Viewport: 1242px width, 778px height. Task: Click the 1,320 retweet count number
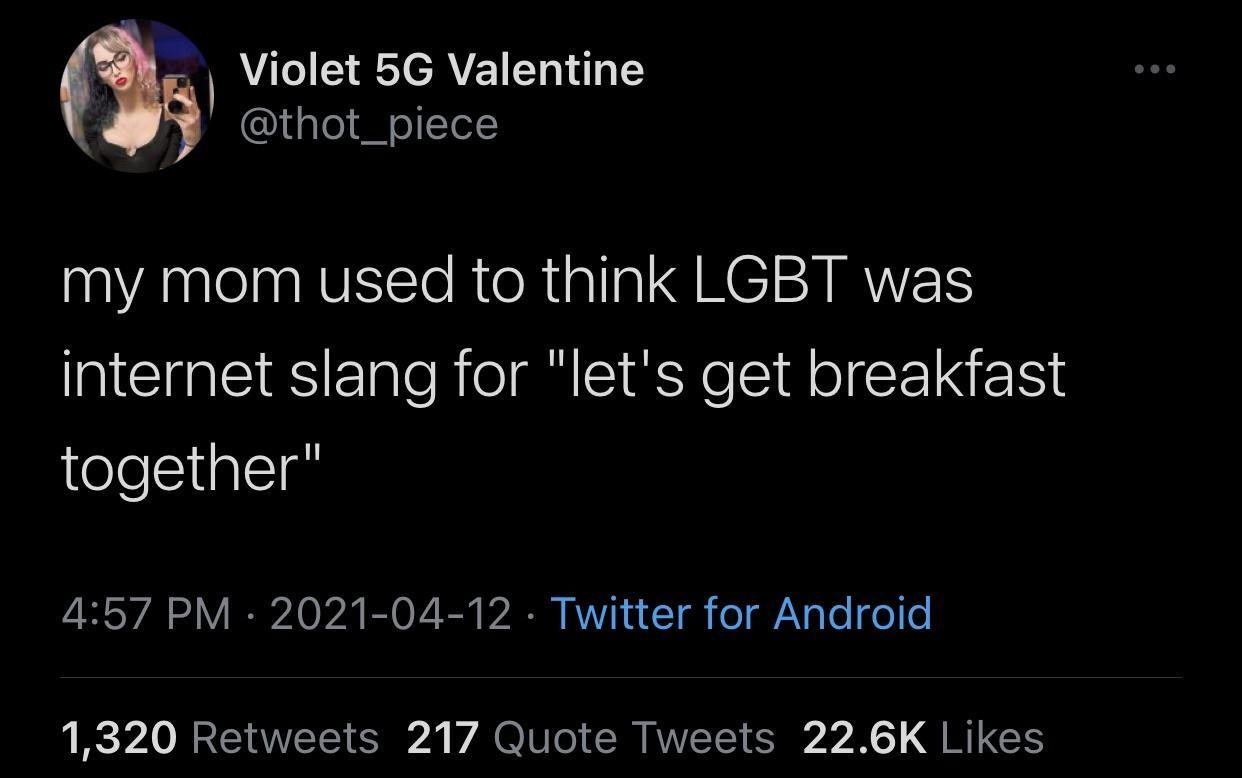(x=119, y=738)
